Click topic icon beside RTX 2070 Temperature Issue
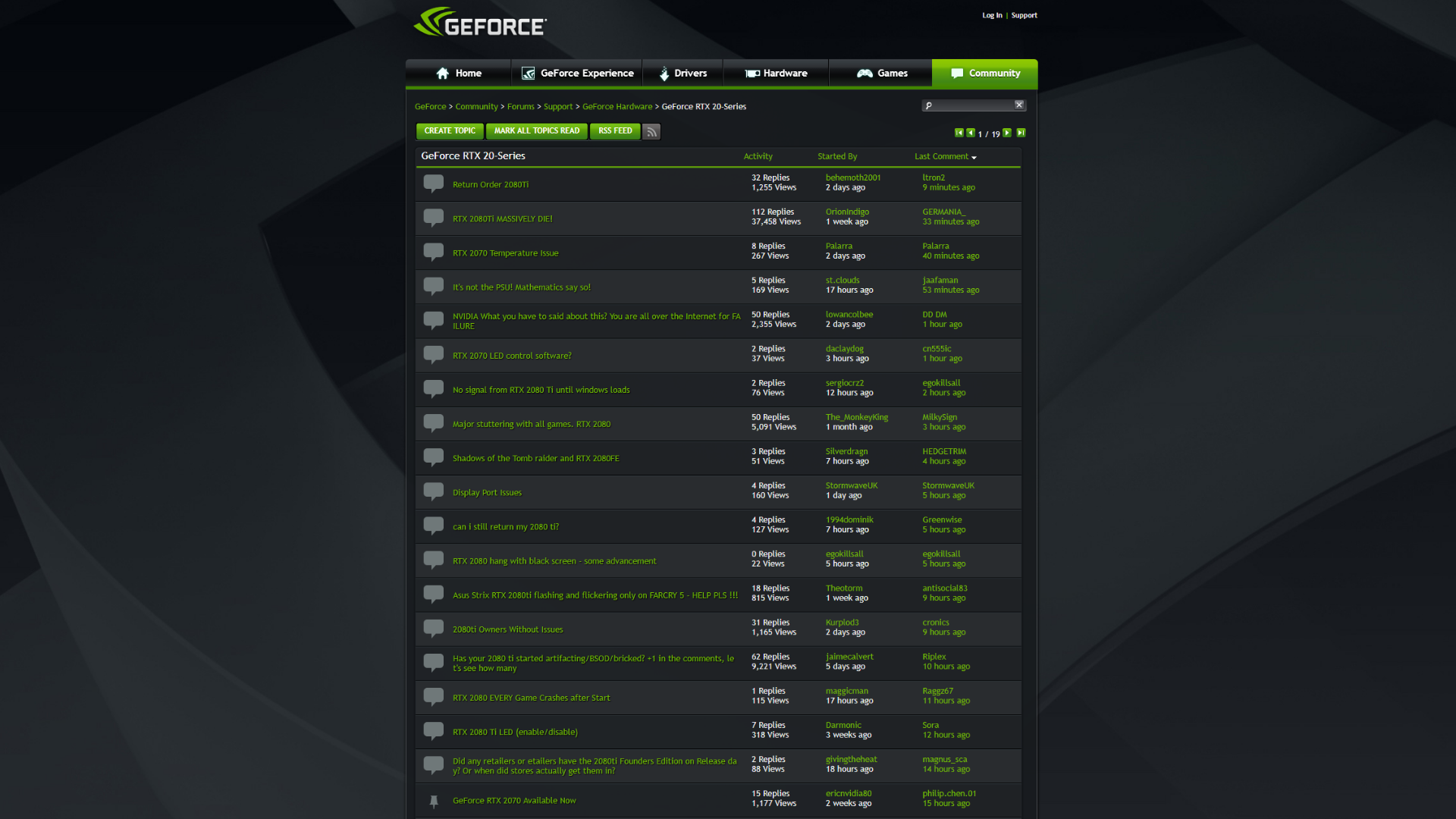The height and width of the screenshot is (819, 1456). click(x=434, y=252)
